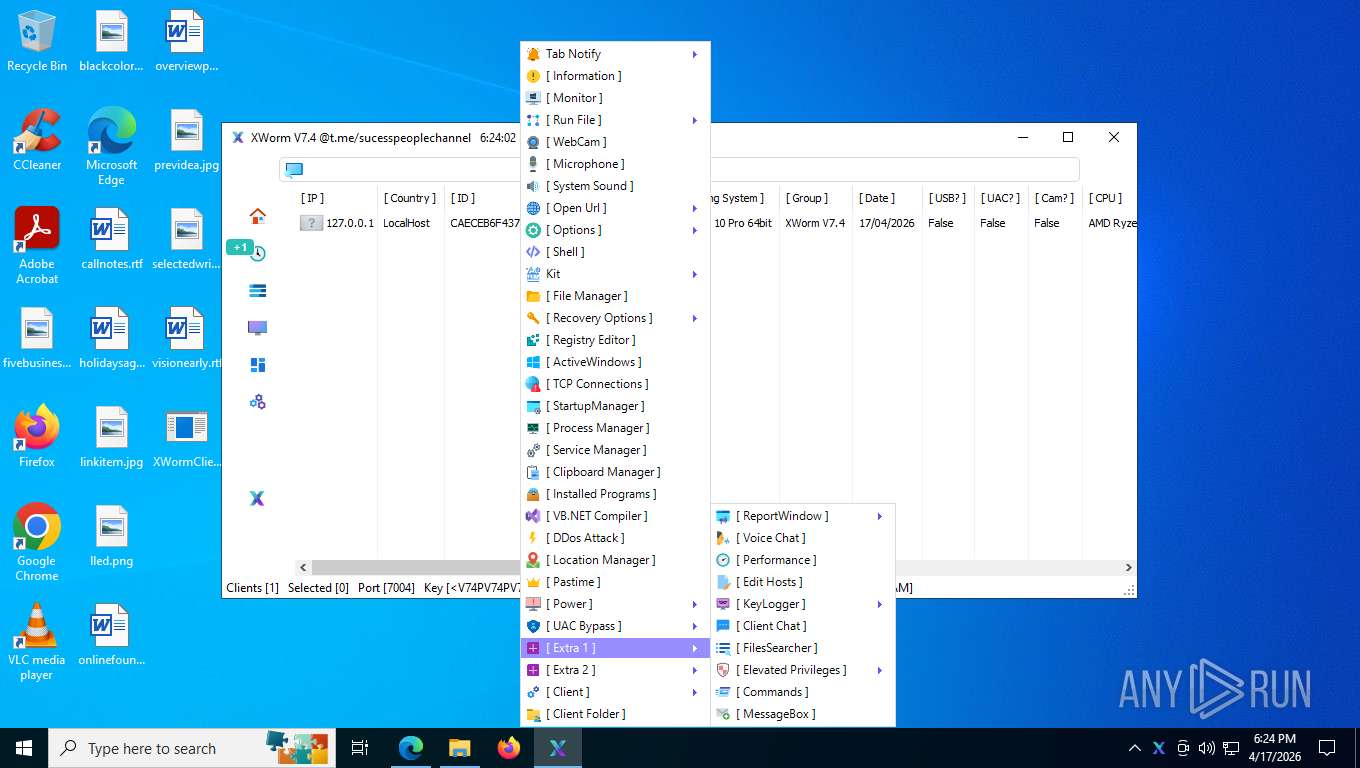1360x768 pixels.
Task: Open Task View on taskbar
Action: click(x=360, y=748)
